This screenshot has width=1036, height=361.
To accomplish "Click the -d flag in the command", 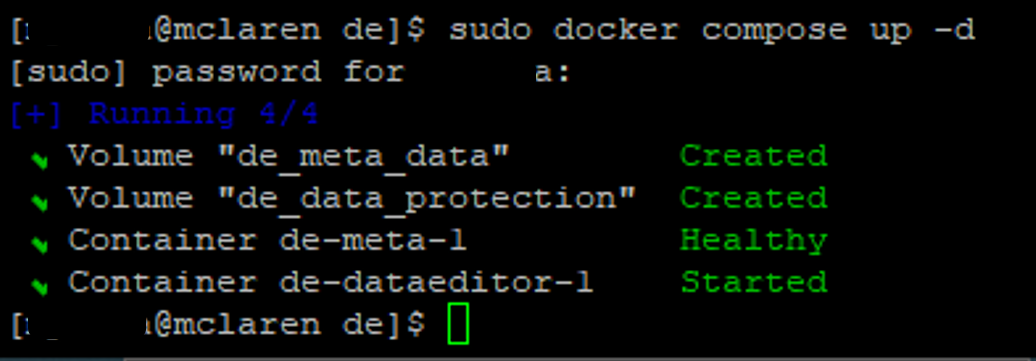I will coord(955,30).
